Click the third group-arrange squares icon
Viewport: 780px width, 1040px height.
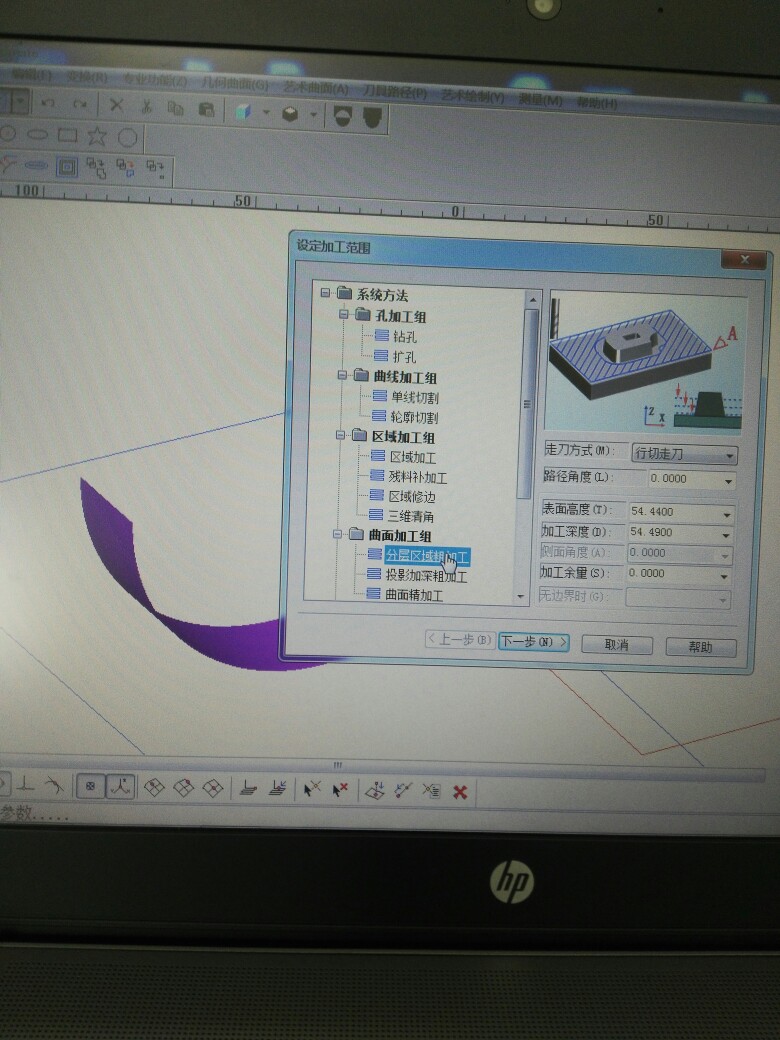pos(156,169)
